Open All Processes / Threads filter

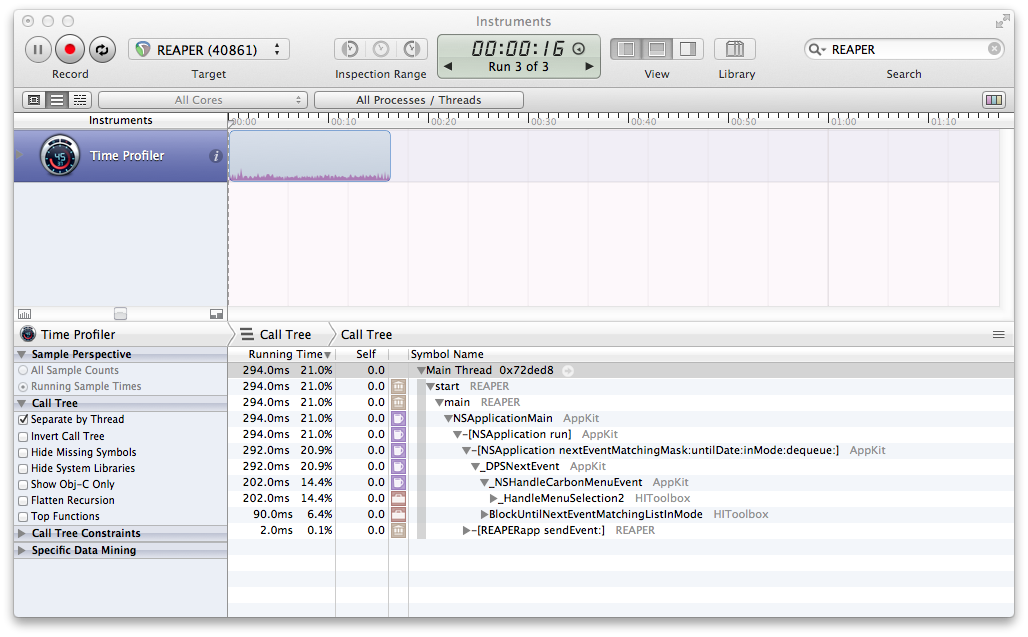click(418, 100)
